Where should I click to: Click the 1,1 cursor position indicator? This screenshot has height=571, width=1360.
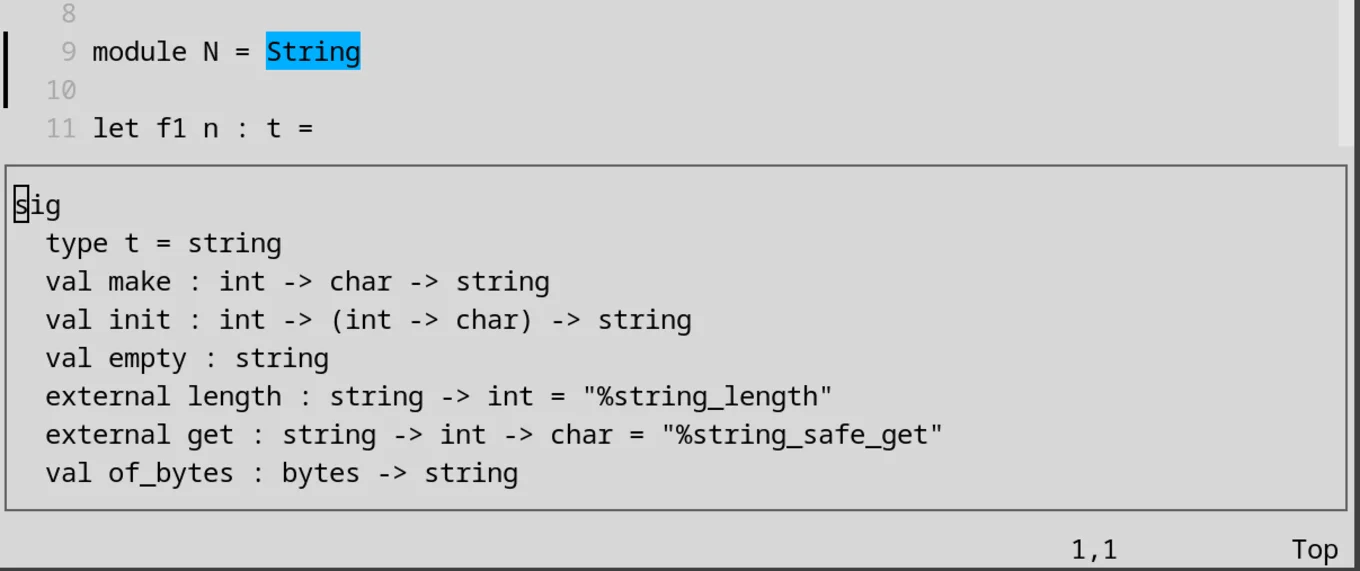click(x=1094, y=549)
